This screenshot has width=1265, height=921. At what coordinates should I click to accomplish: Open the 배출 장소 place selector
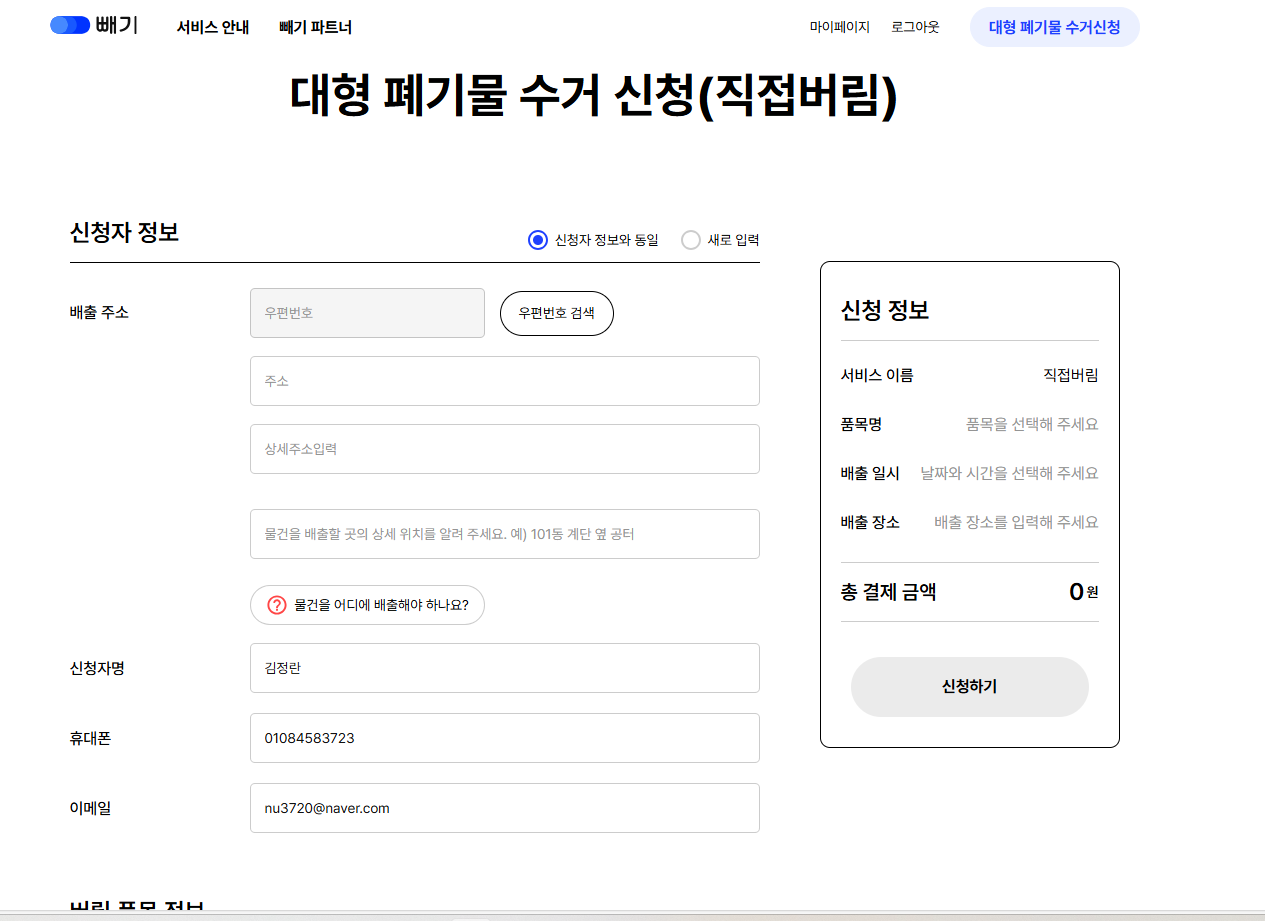(x=1013, y=521)
